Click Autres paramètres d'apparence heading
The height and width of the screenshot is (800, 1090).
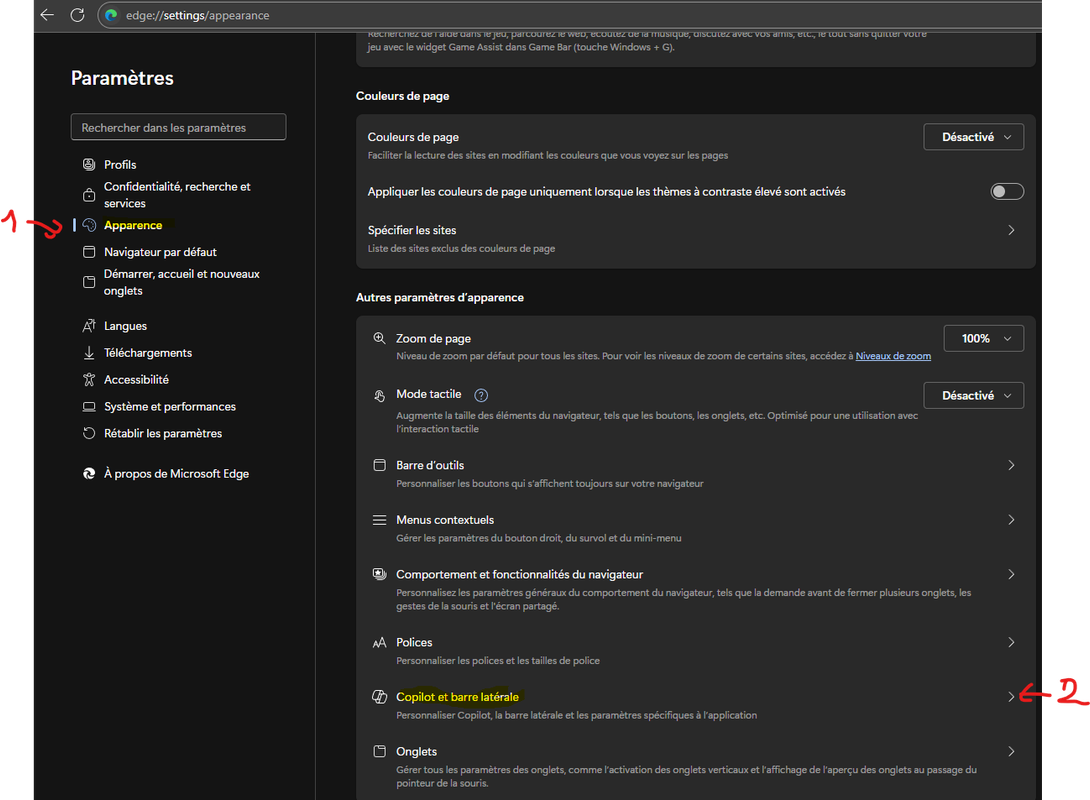point(440,297)
